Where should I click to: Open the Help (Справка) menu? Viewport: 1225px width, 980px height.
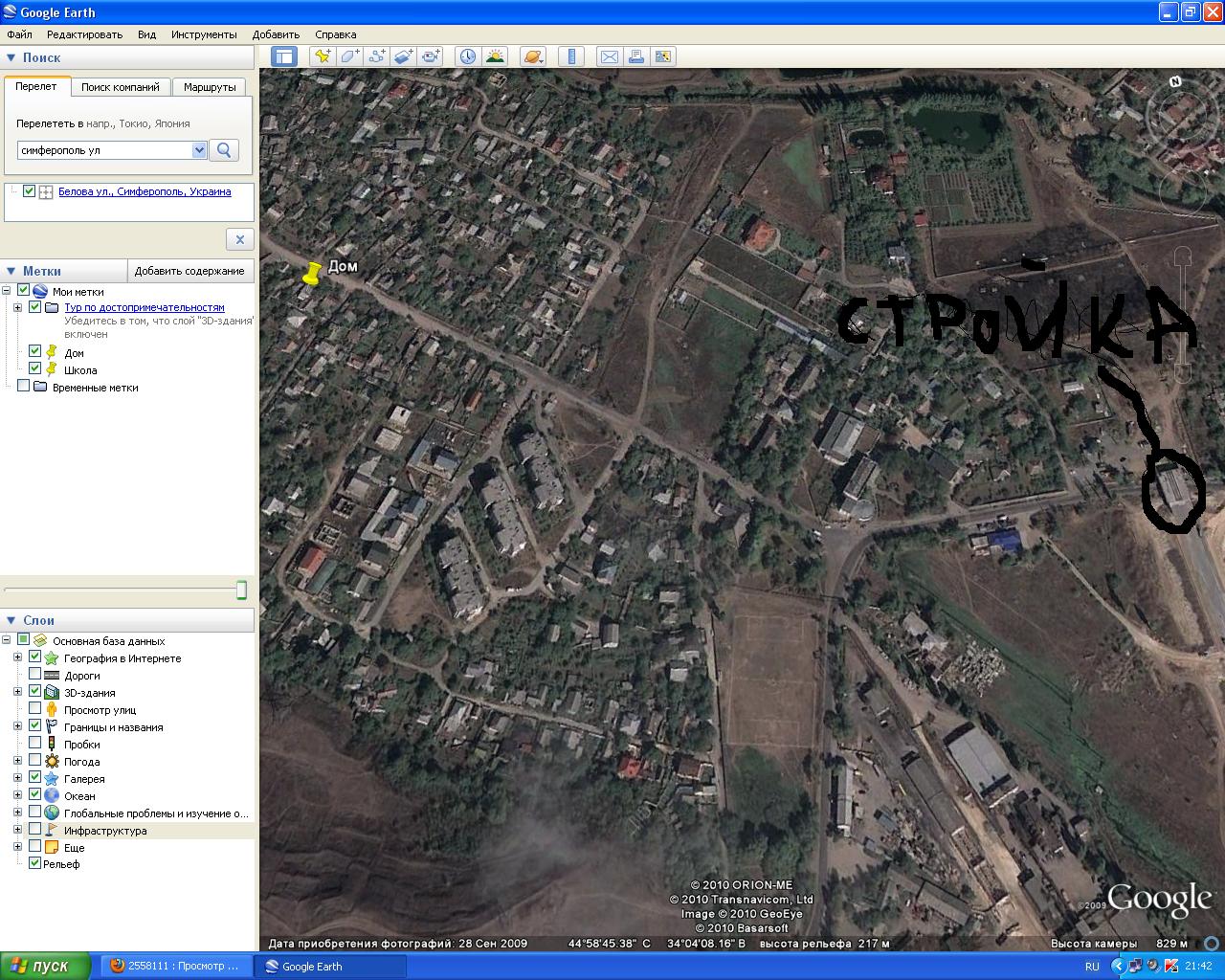[x=335, y=34]
